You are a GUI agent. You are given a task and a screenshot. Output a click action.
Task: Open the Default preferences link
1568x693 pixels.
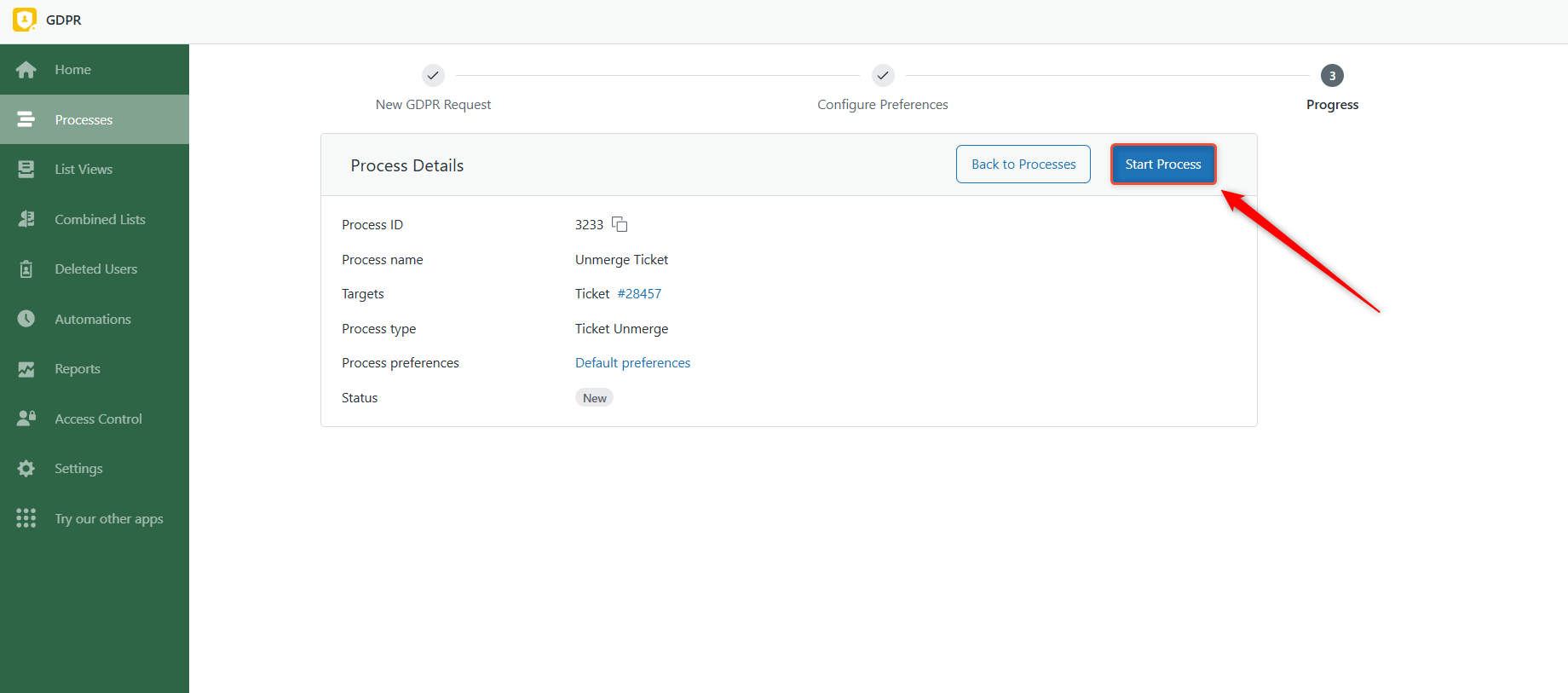(x=632, y=363)
